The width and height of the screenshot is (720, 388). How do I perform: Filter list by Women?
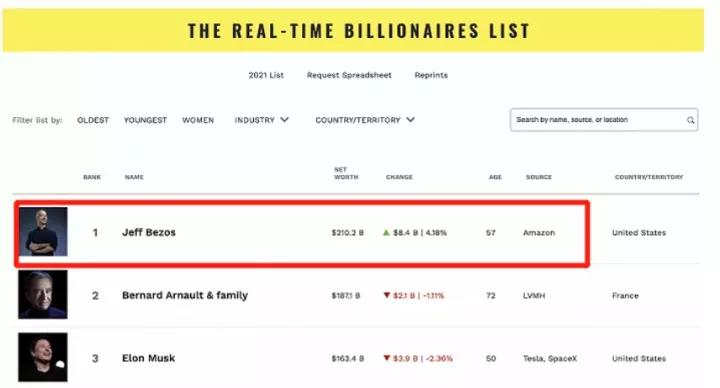(x=198, y=120)
